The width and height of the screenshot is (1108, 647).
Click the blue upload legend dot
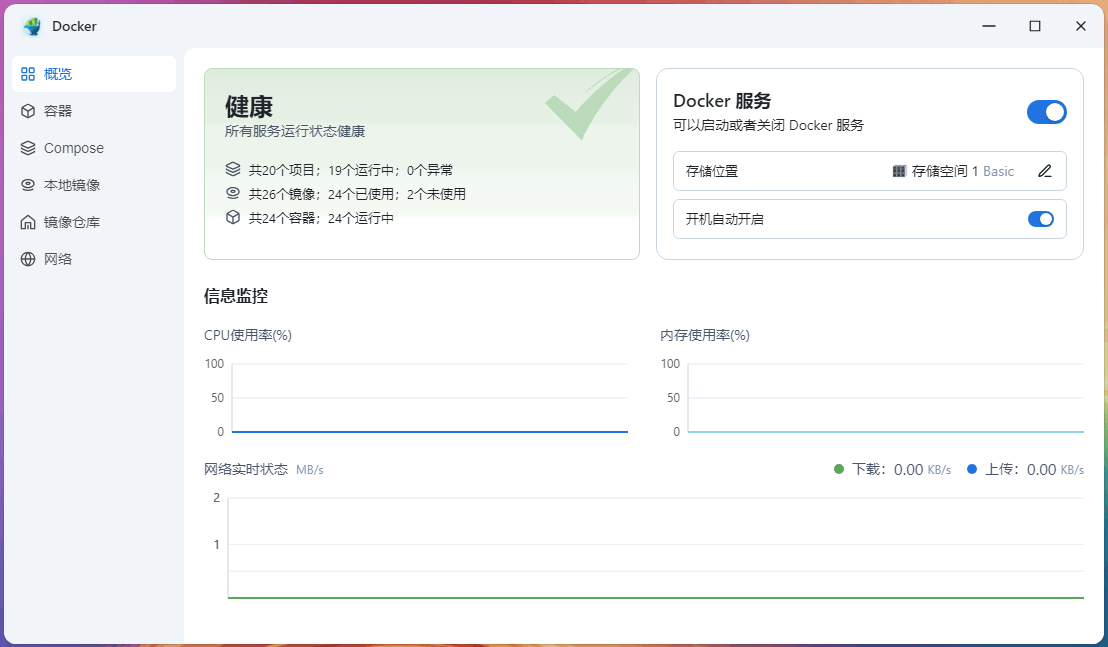point(972,469)
